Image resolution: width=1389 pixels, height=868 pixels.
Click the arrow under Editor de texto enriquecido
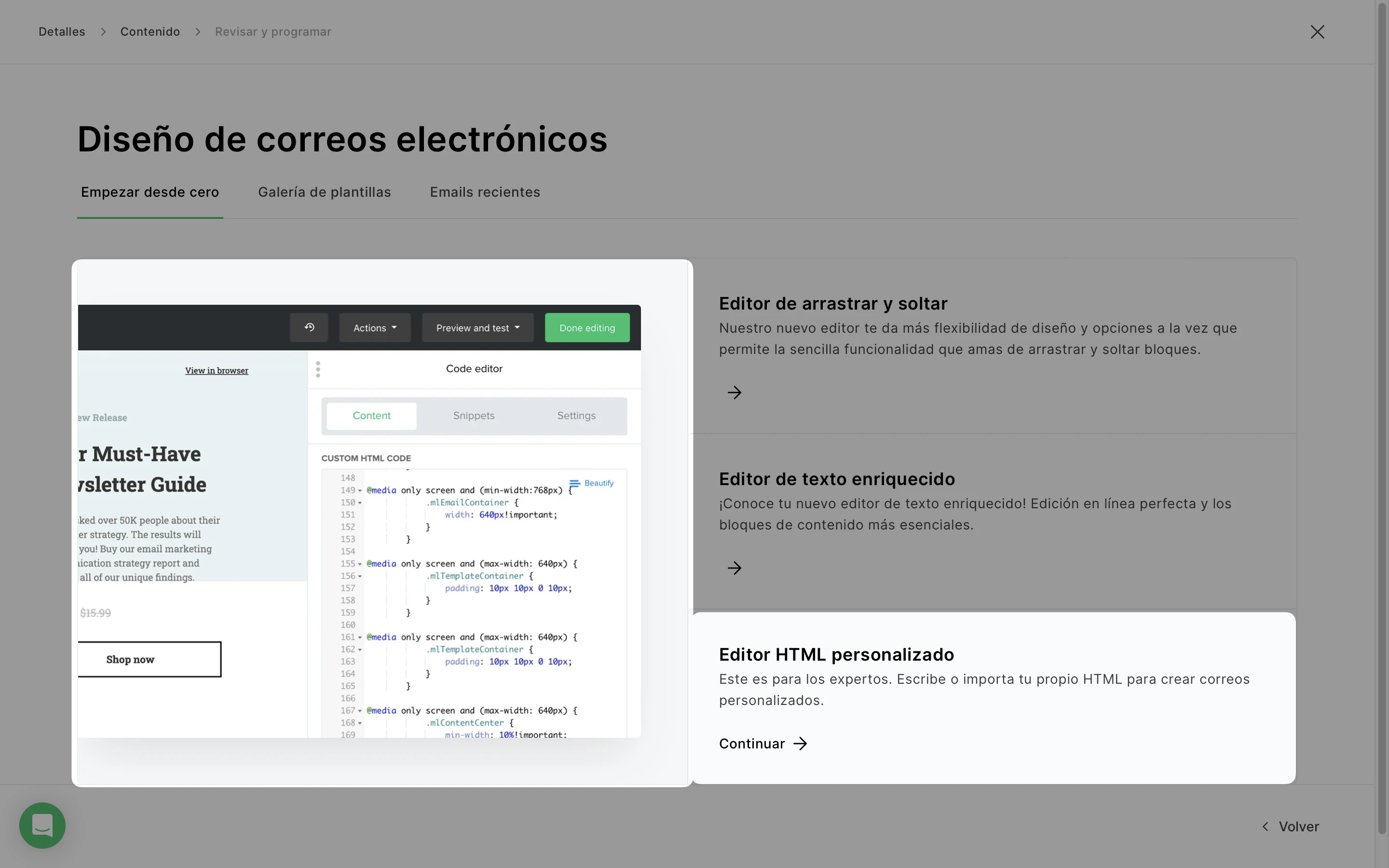[x=734, y=569]
